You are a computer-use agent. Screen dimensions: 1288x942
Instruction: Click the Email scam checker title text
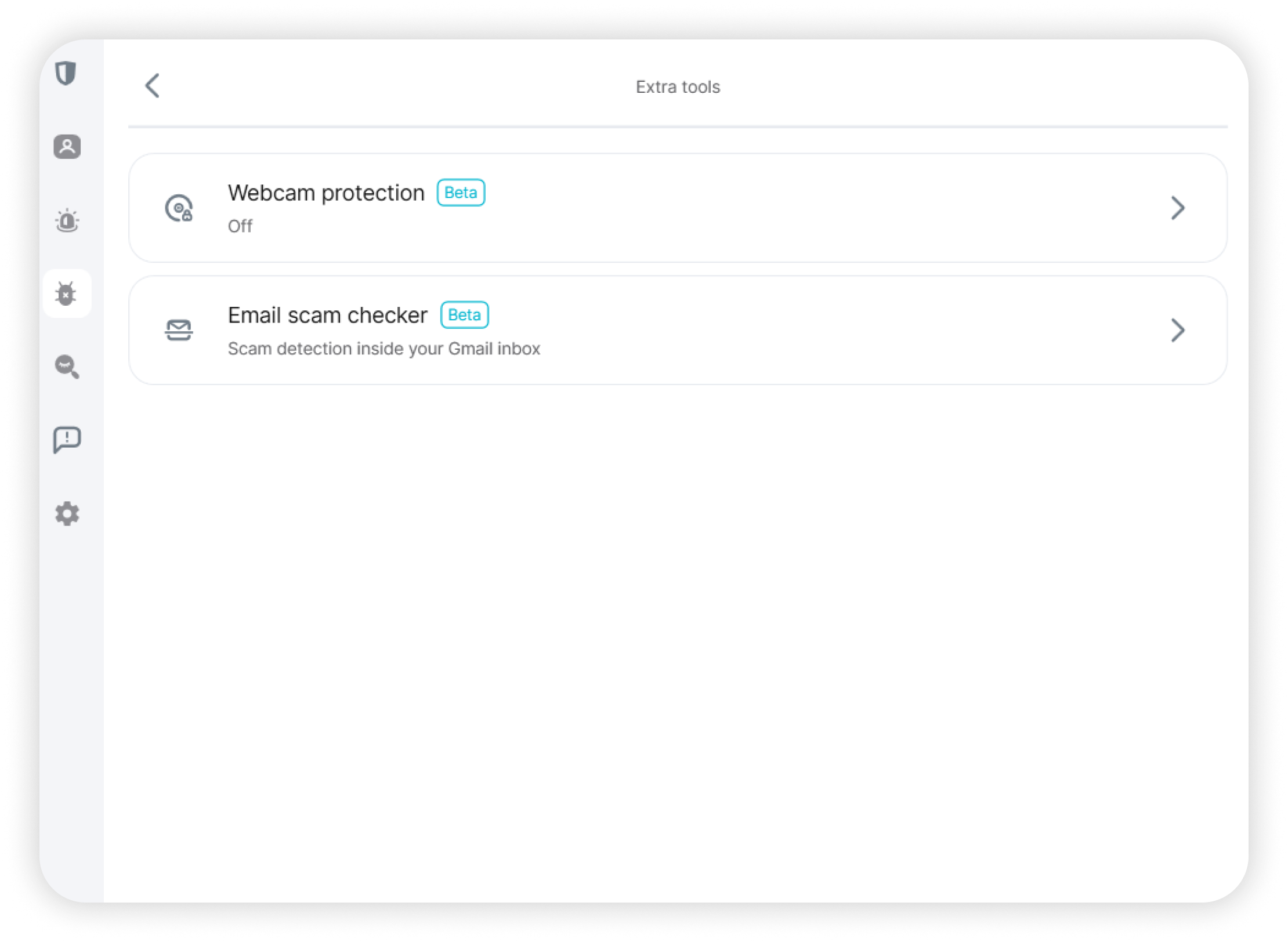[x=328, y=315]
